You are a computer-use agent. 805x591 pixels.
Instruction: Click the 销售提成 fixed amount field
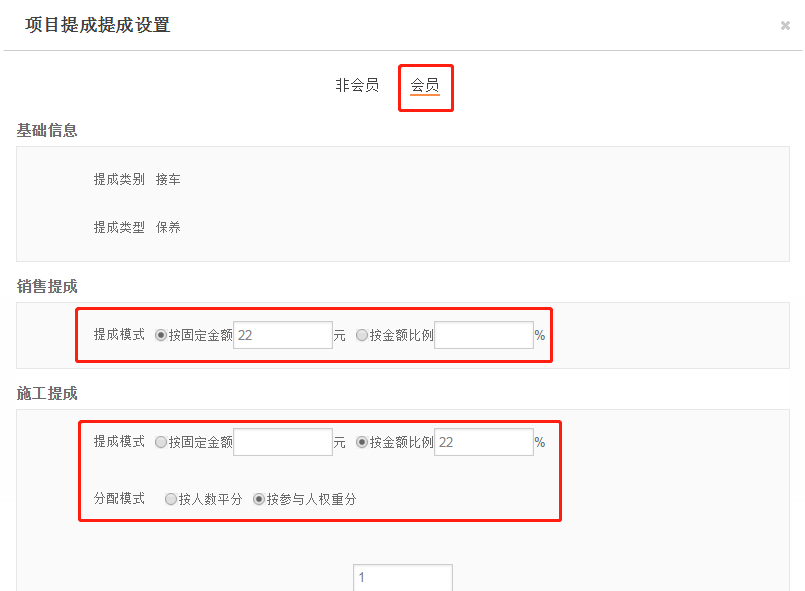282,336
